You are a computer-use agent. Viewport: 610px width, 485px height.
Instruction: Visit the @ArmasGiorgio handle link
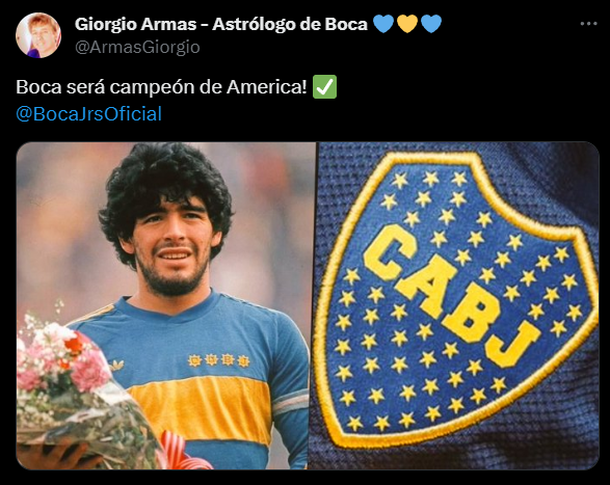click(x=137, y=47)
